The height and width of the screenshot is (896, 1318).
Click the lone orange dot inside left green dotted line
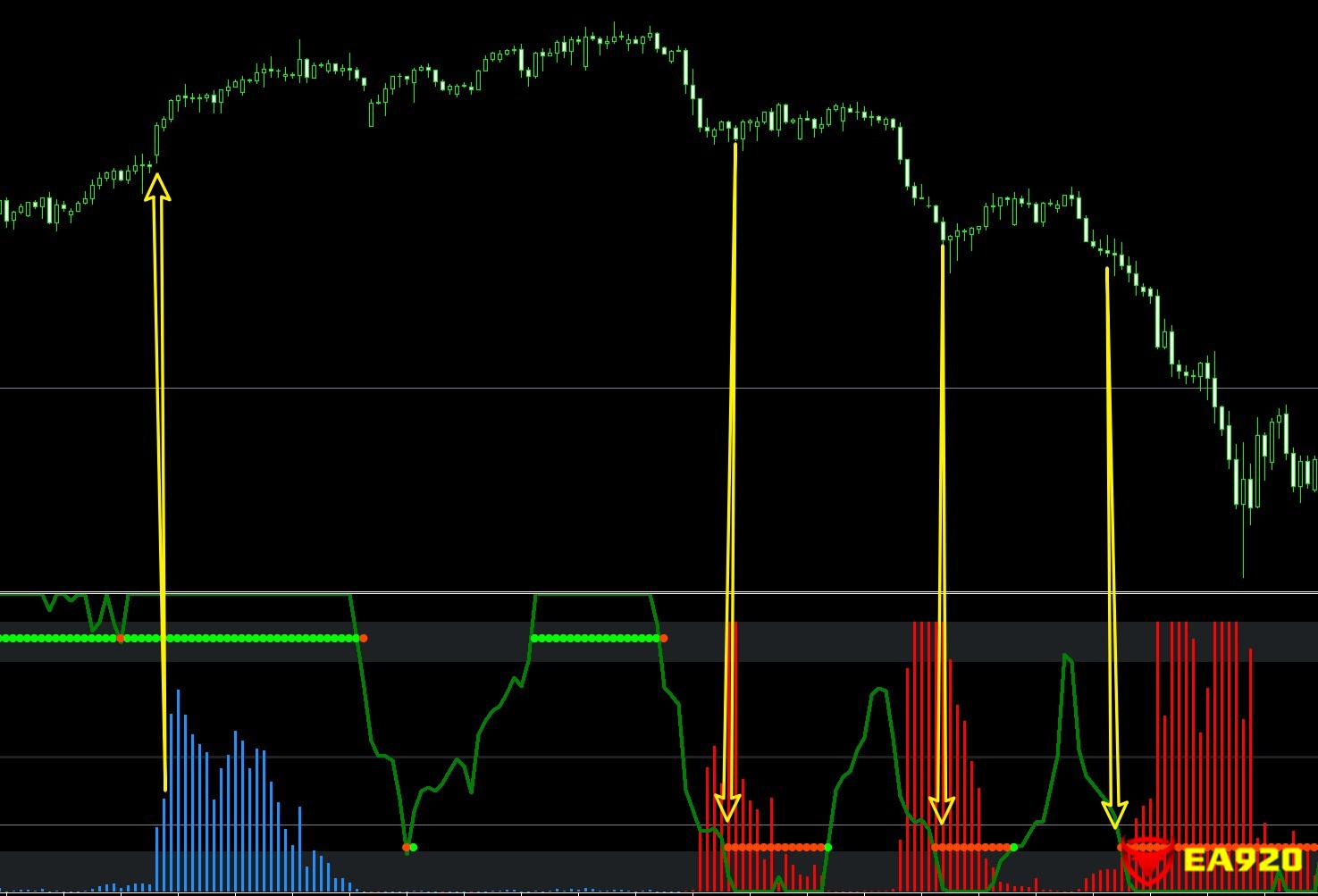click(121, 638)
